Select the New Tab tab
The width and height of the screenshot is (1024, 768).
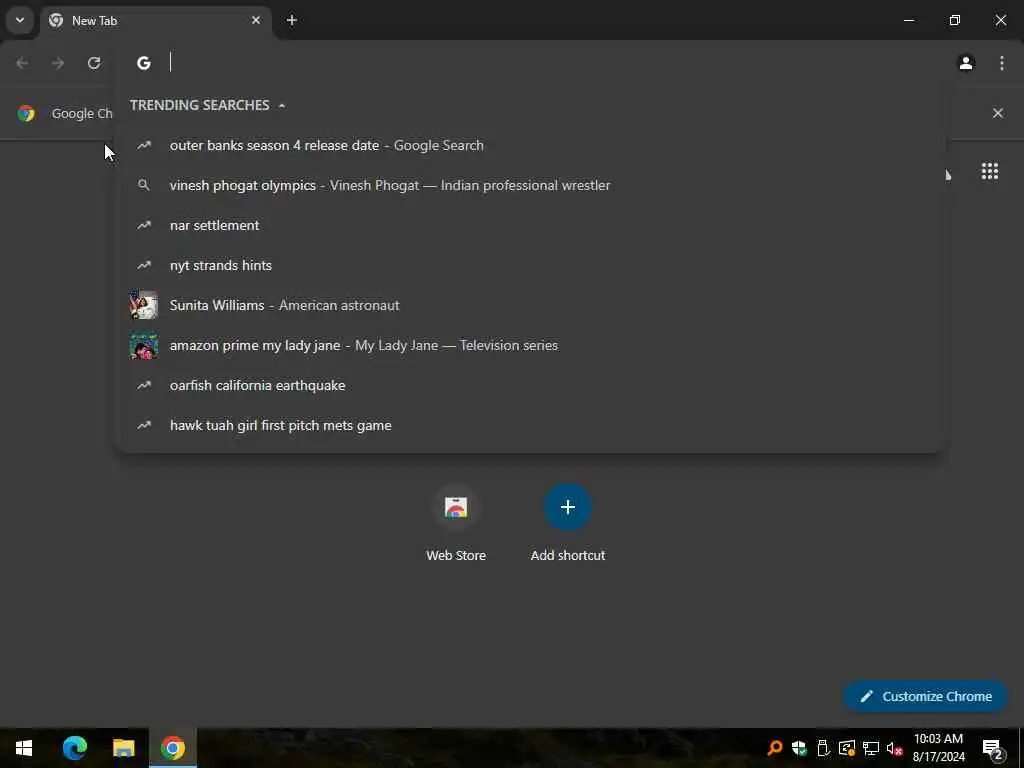click(x=155, y=21)
